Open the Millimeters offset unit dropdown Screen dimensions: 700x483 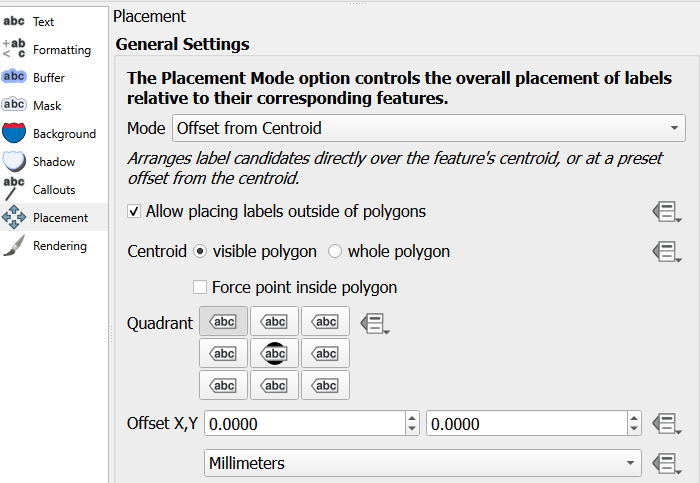click(422, 463)
